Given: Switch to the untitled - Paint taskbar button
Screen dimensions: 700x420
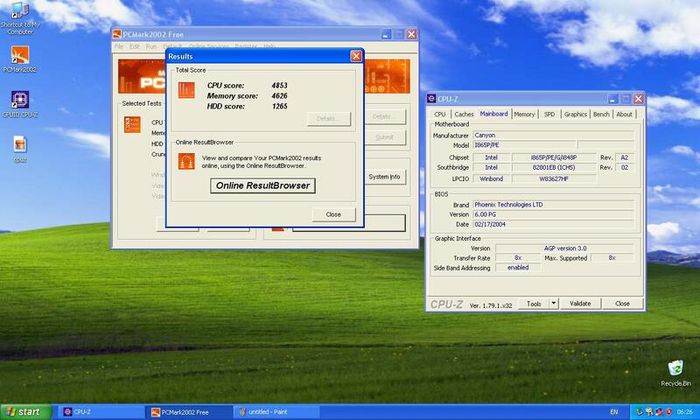Looking at the screenshot, I should point(277,412).
